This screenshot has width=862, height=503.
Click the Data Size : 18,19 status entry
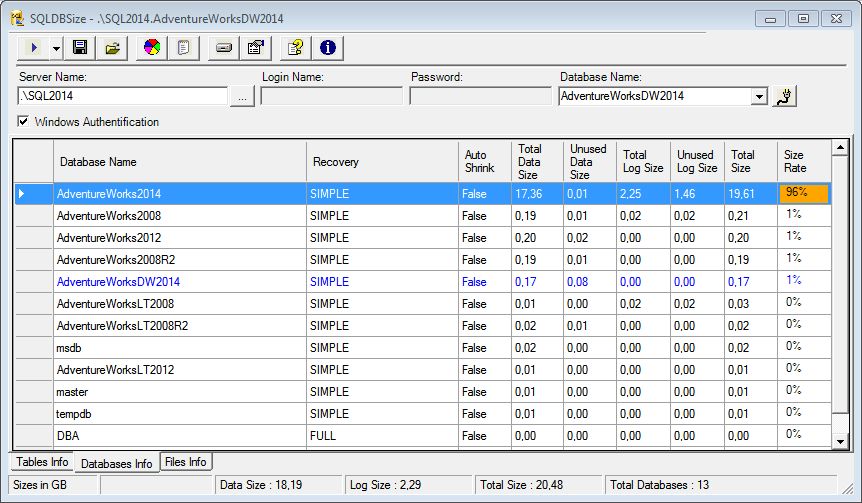coord(279,485)
